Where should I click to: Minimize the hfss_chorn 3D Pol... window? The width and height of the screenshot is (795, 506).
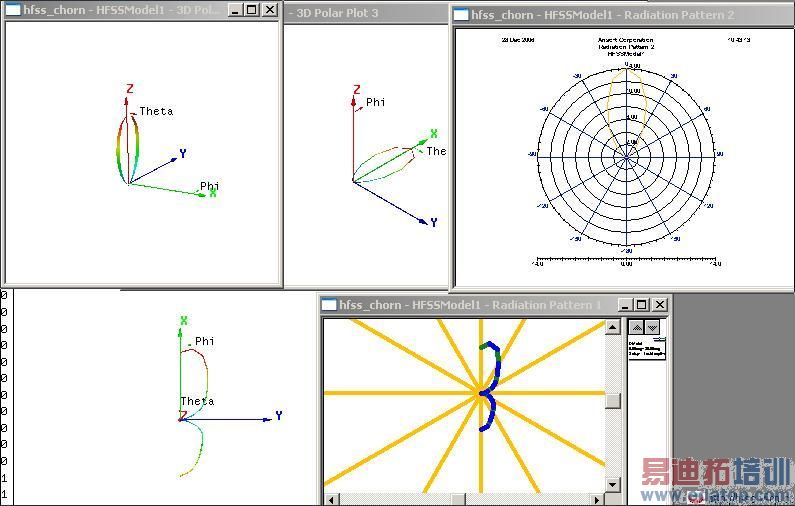coord(235,10)
